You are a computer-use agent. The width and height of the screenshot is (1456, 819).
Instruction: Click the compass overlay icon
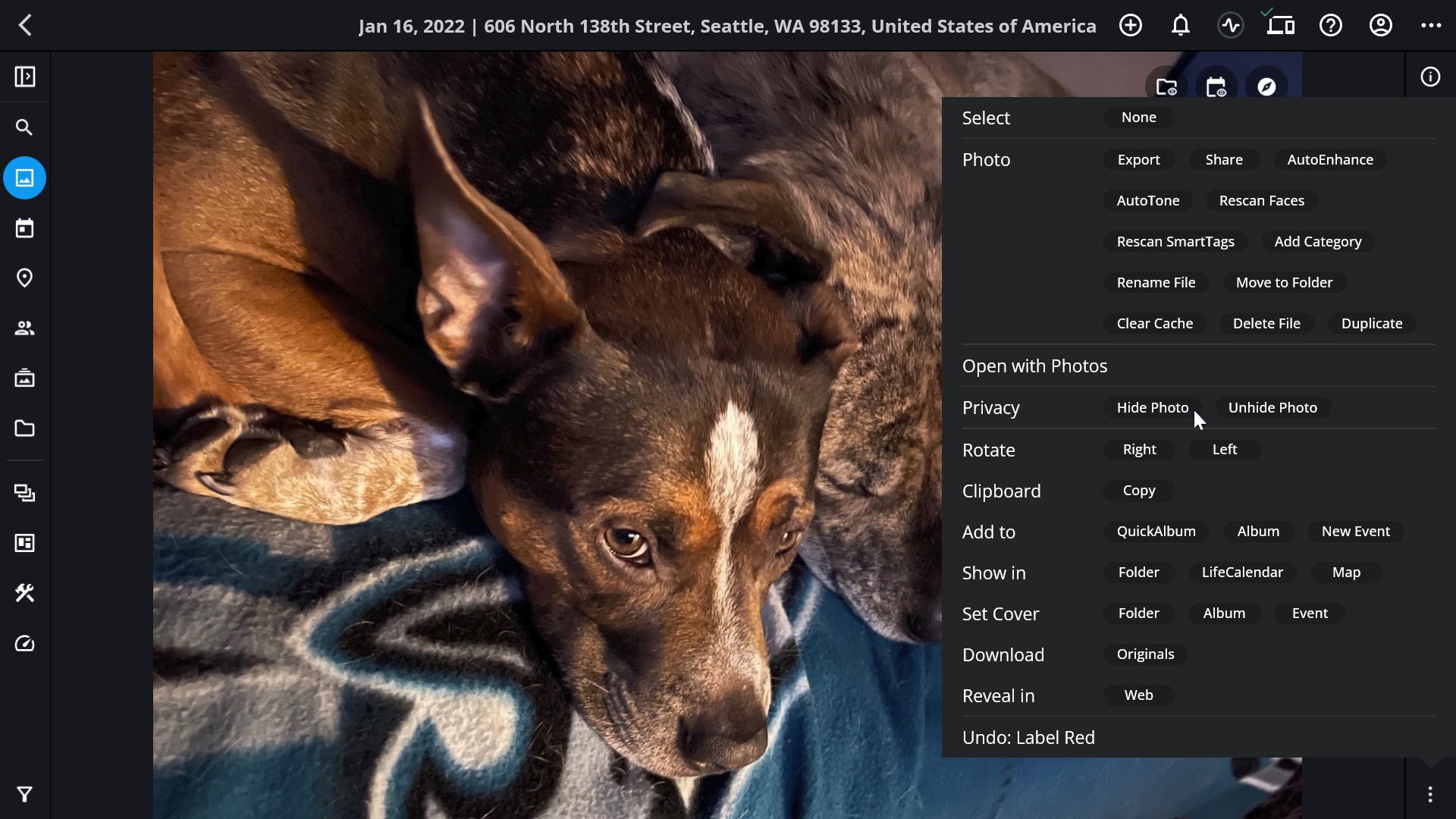[x=1266, y=86]
